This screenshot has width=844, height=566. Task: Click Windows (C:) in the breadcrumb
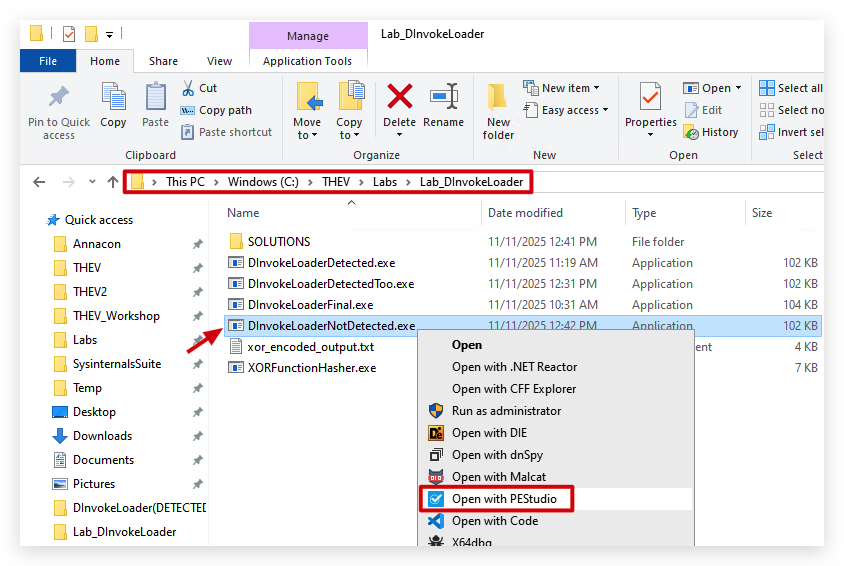click(x=263, y=182)
